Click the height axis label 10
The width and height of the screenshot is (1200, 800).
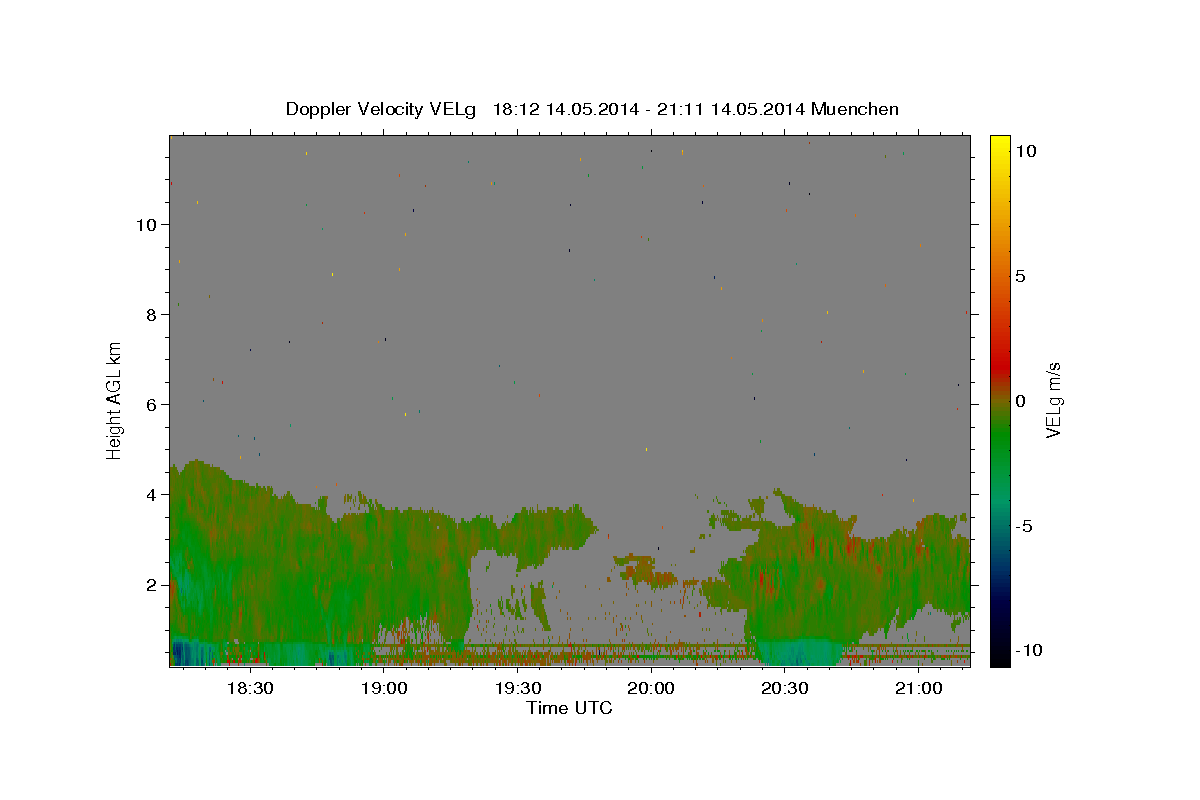point(146,224)
